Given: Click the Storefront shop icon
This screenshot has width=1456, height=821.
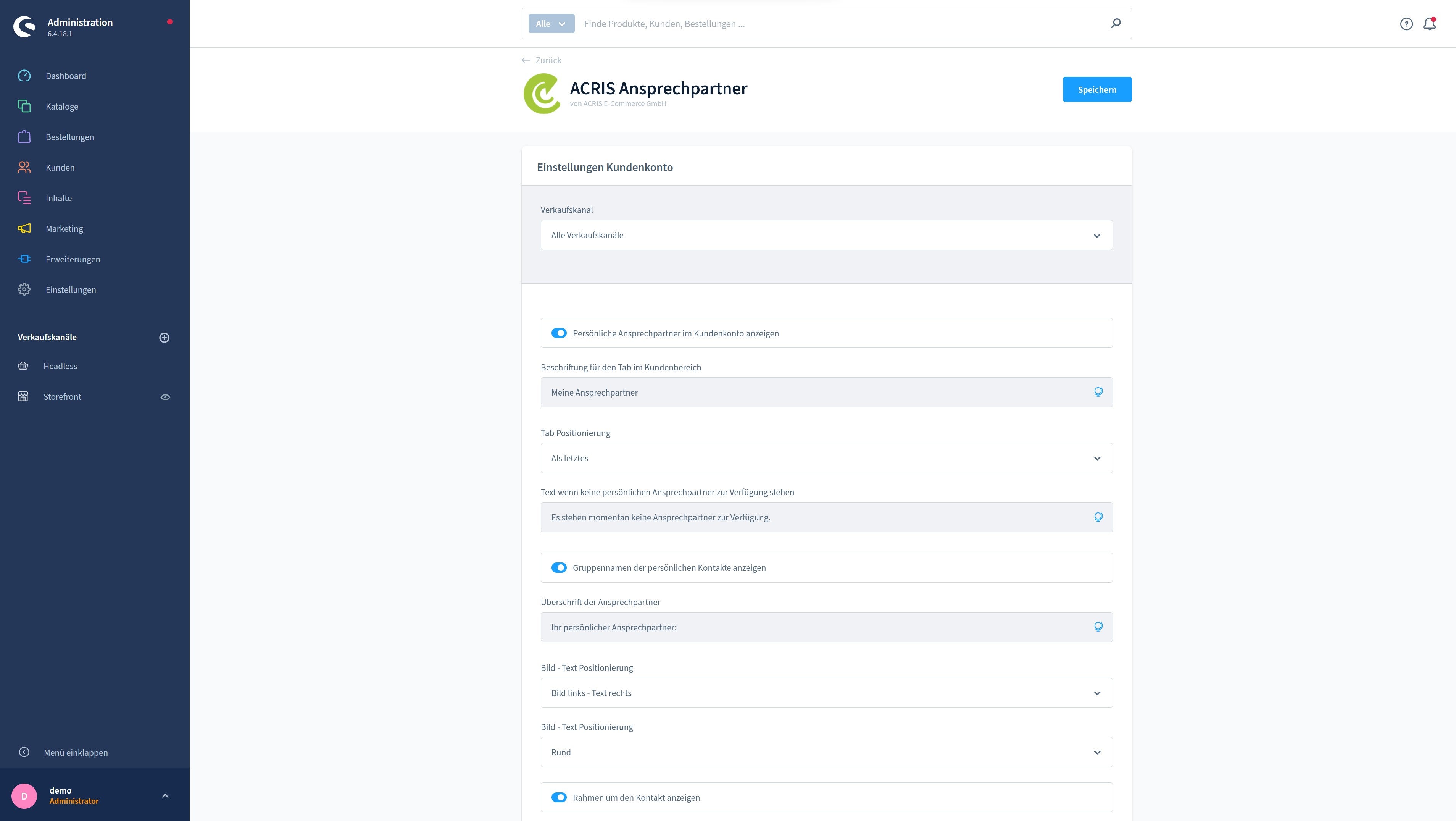Looking at the screenshot, I should [x=23, y=396].
